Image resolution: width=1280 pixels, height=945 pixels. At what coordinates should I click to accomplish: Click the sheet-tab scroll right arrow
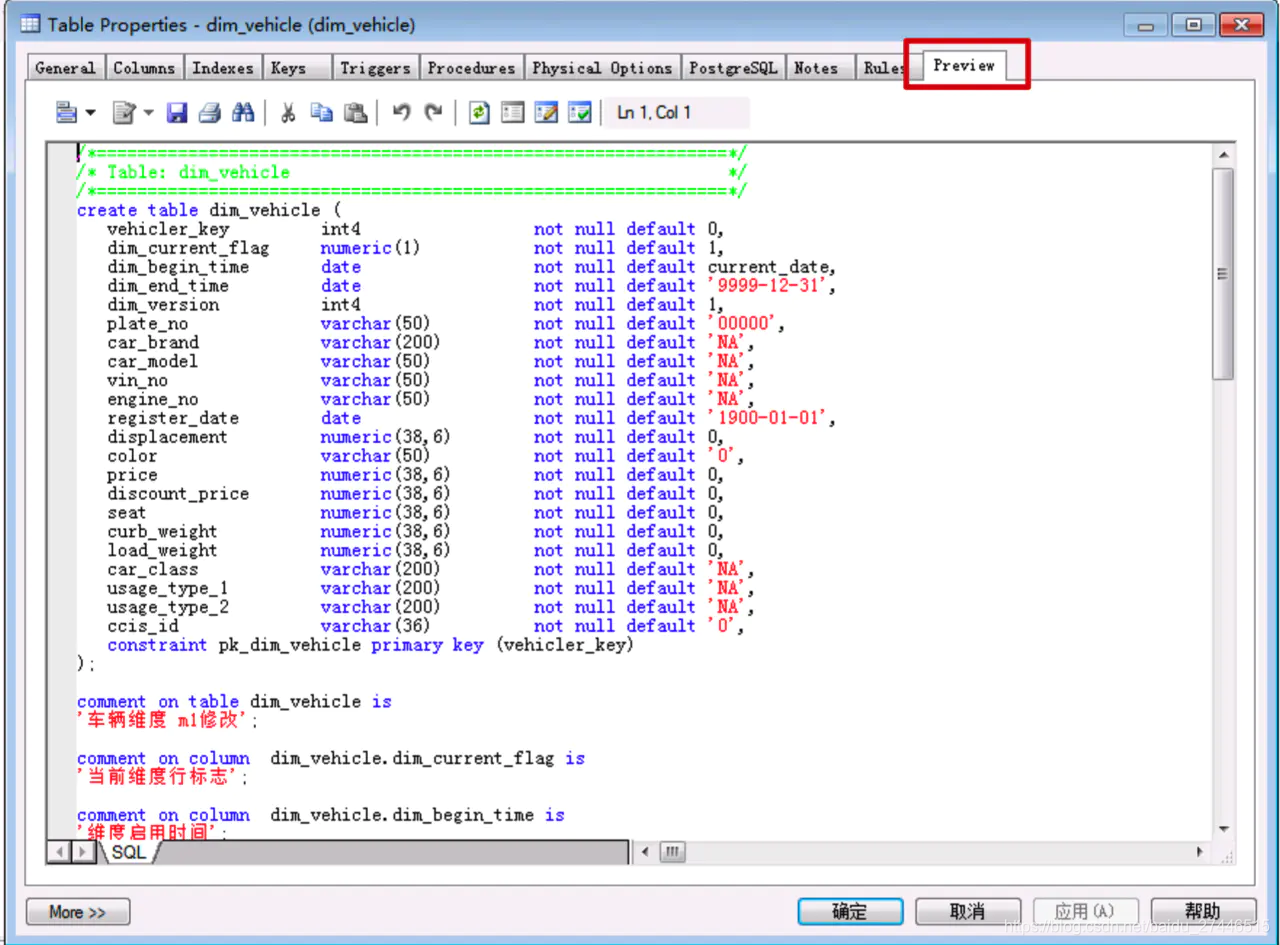[83, 852]
